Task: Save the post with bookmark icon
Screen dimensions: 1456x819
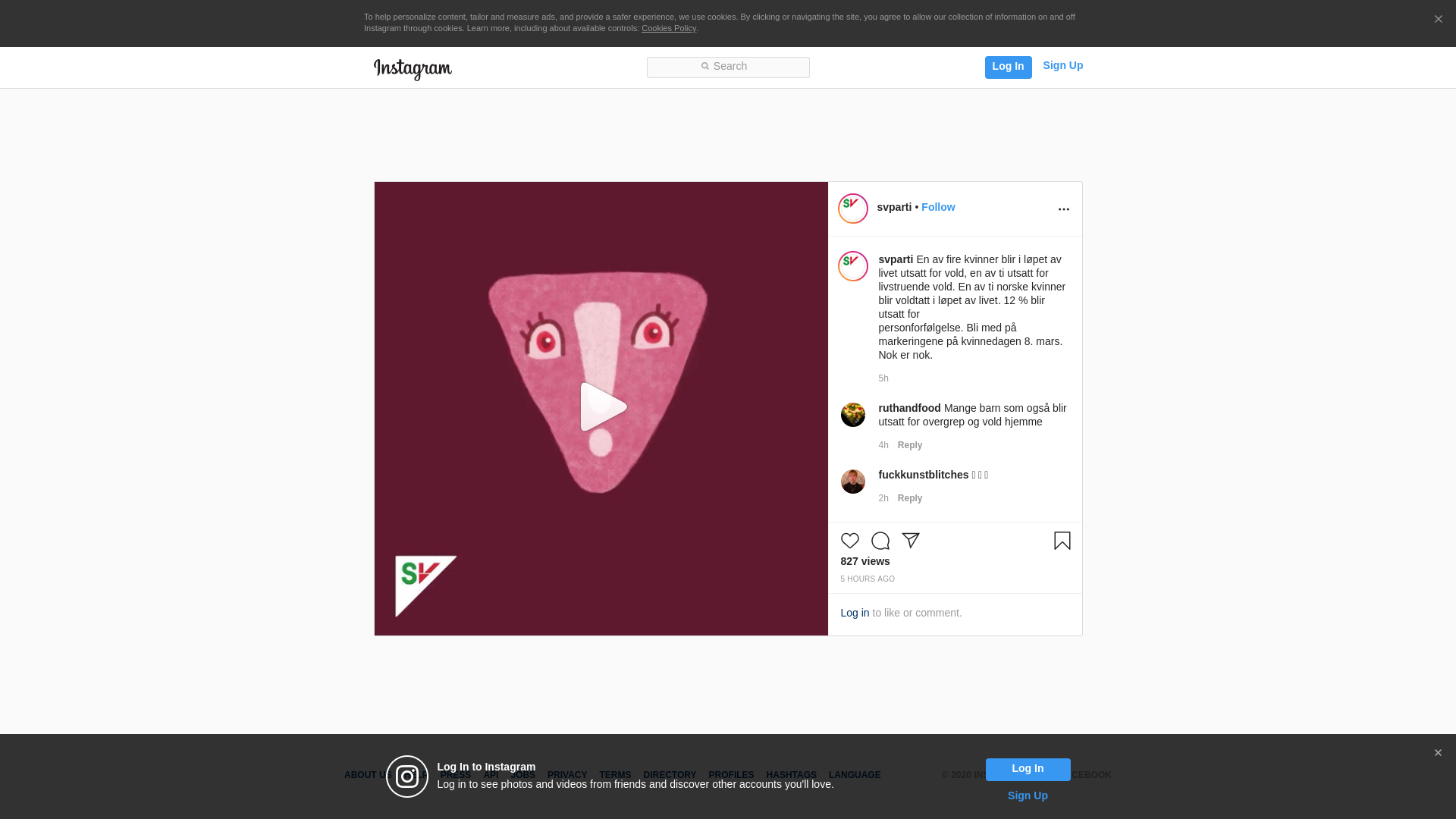Action: [x=1062, y=541]
